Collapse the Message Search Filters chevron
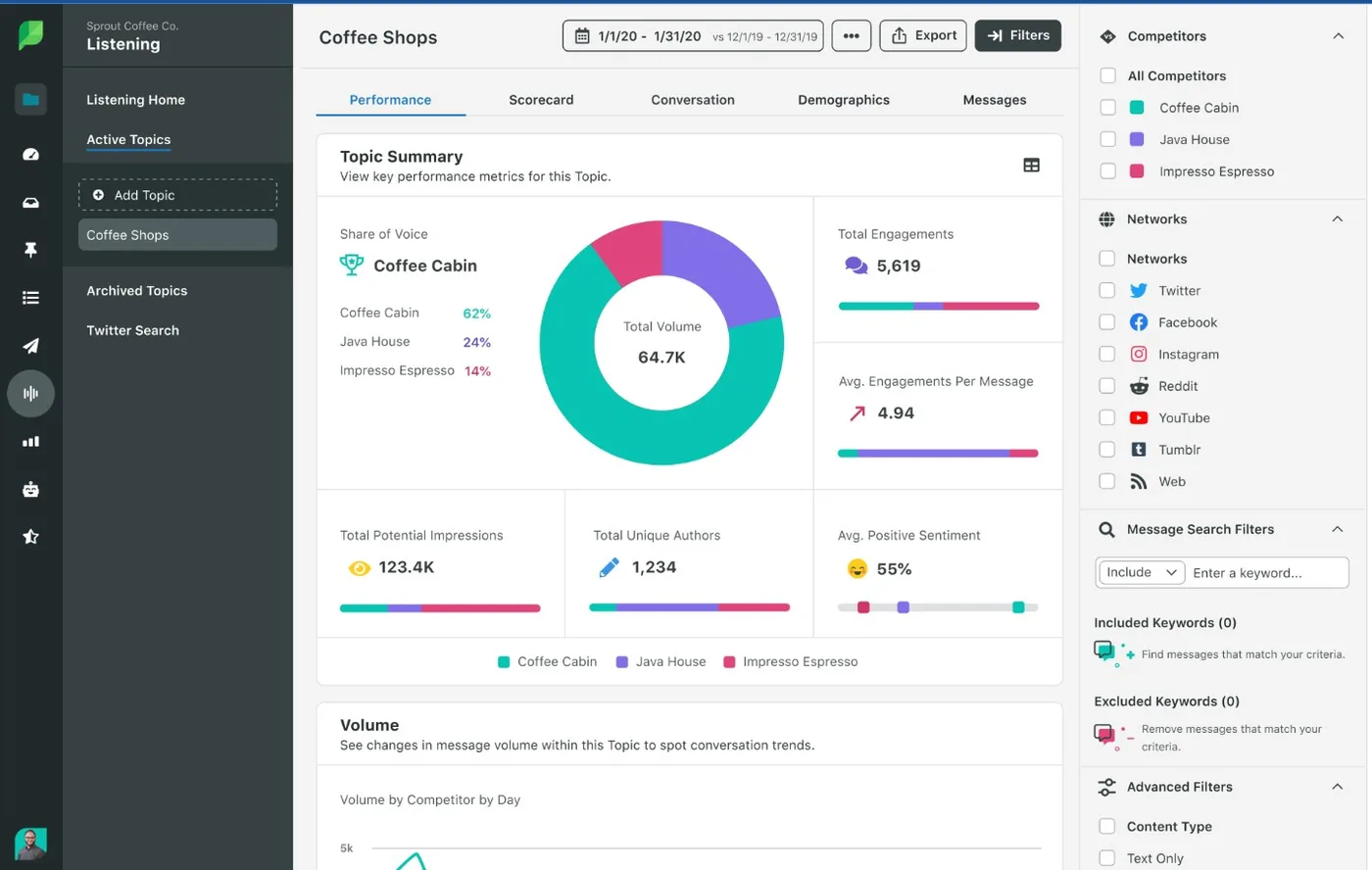Image resolution: width=1372 pixels, height=870 pixels. point(1338,529)
